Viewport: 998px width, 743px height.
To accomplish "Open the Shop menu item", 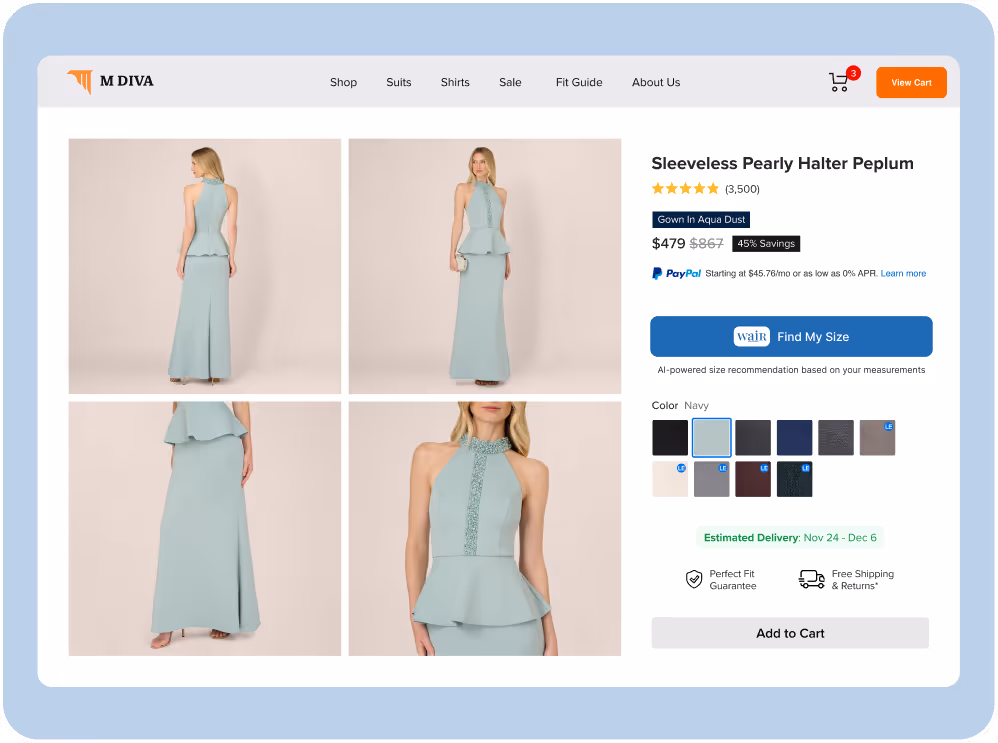I will (343, 82).
